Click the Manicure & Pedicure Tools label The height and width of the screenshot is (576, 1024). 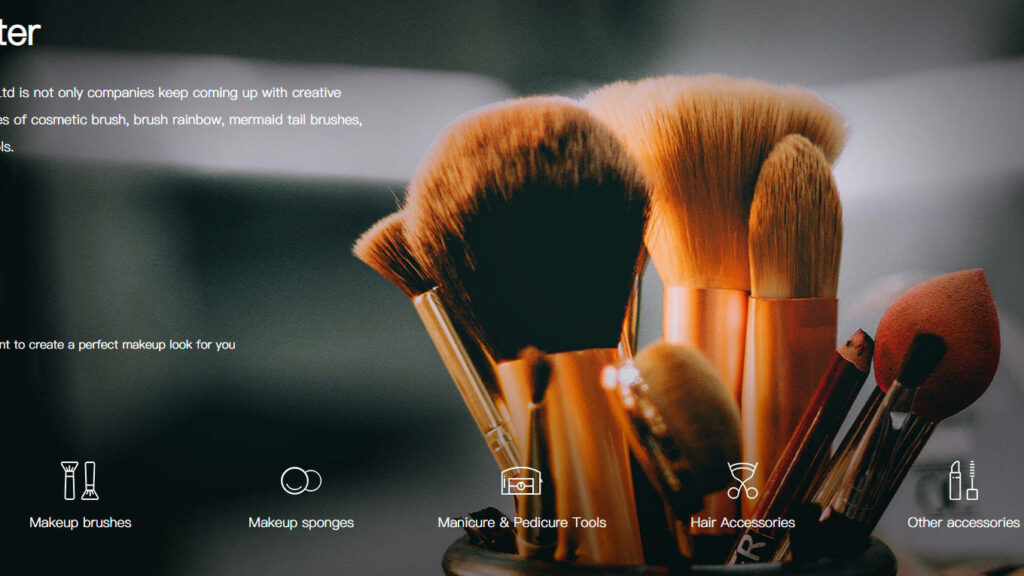point(521,522)
